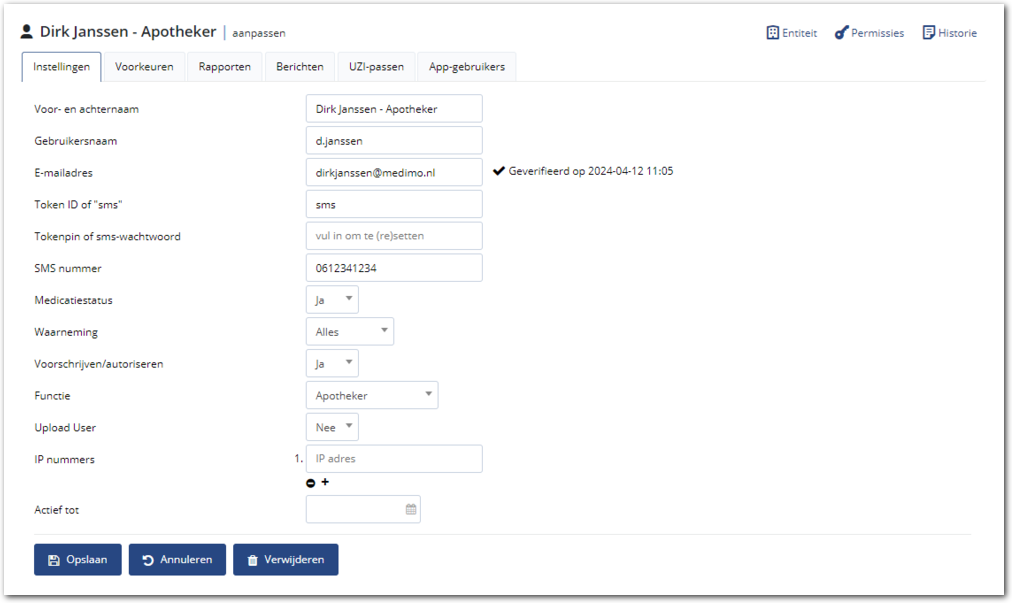Image resolution: width=1012 pixels, height=603 pixels.
Task: Delete user with the Verwijderen button
Action: (x=285, y=560)
